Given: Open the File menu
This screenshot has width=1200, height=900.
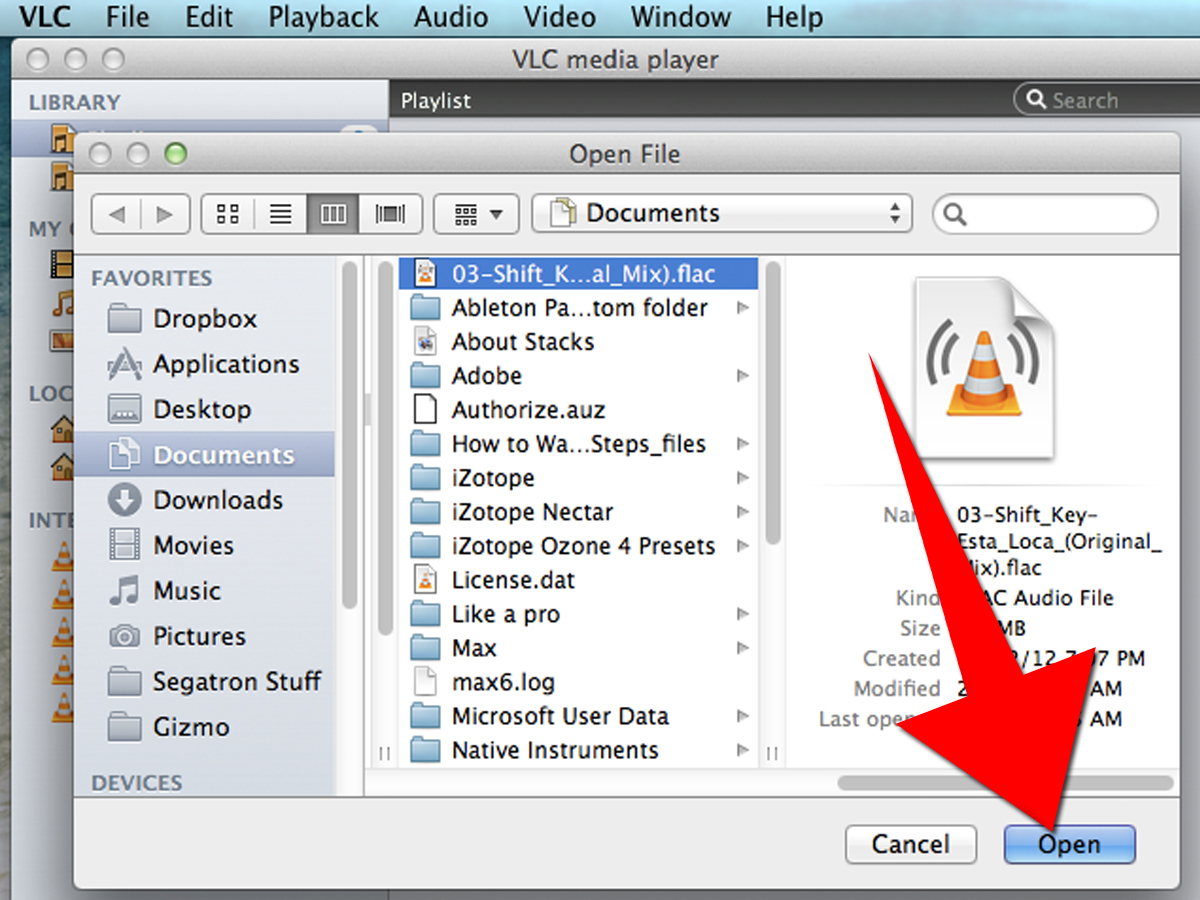Looking at the screenshot, I should pos(127,17).
